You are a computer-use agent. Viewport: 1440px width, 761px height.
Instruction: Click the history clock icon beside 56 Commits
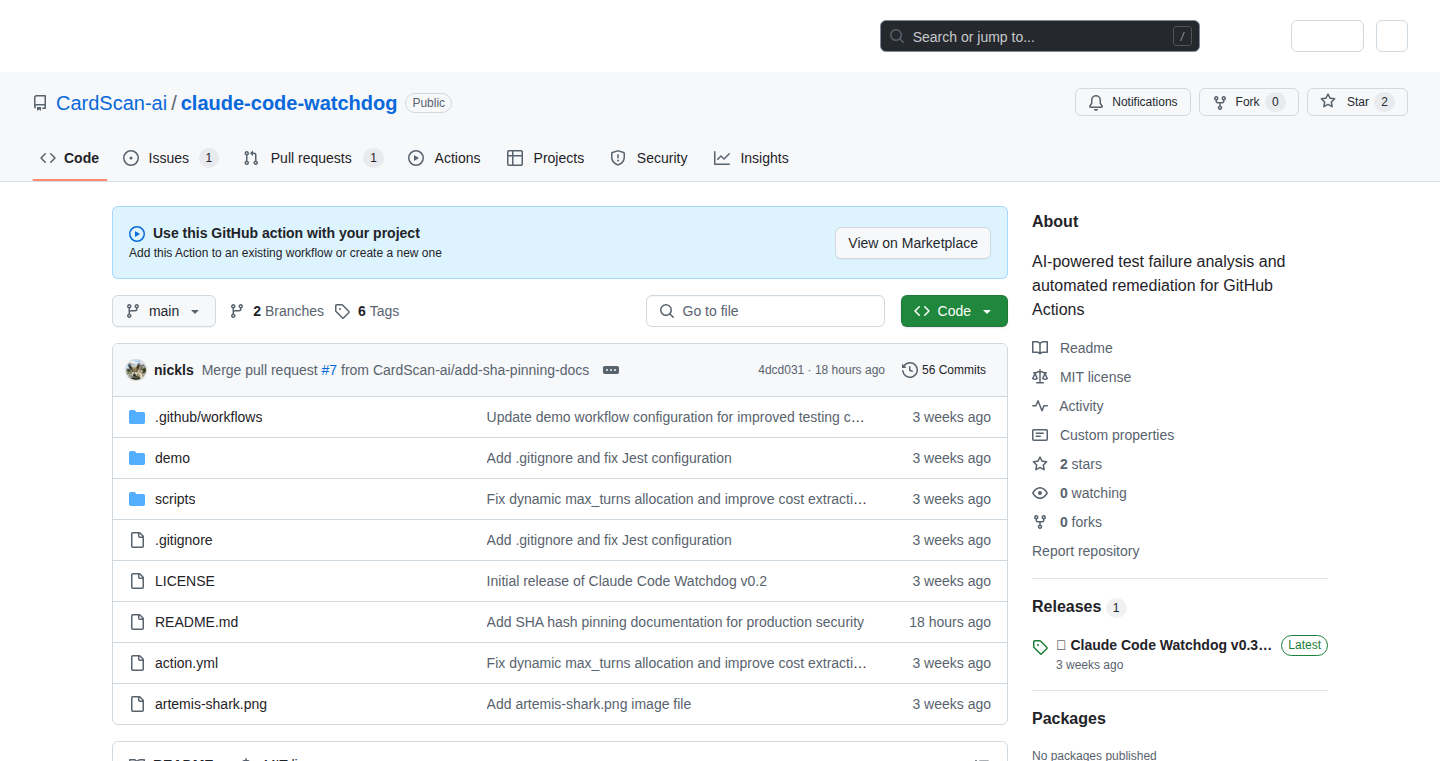[x=909, y=370]
